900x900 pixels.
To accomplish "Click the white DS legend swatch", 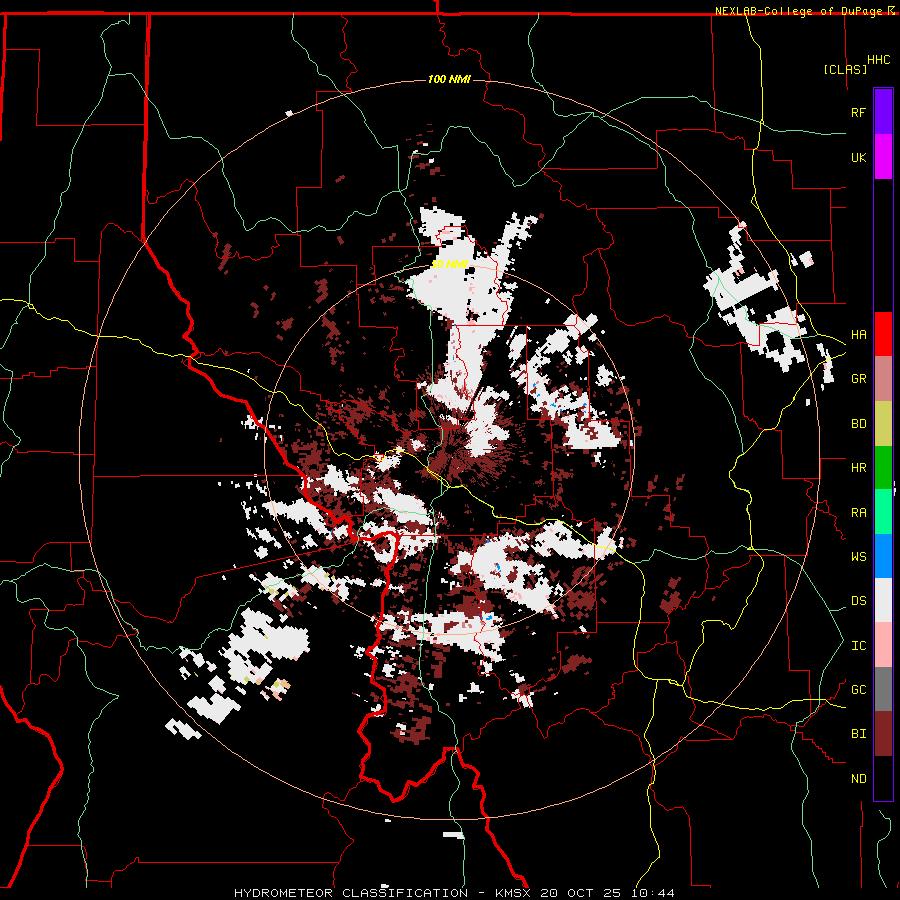I will point(883,601).
